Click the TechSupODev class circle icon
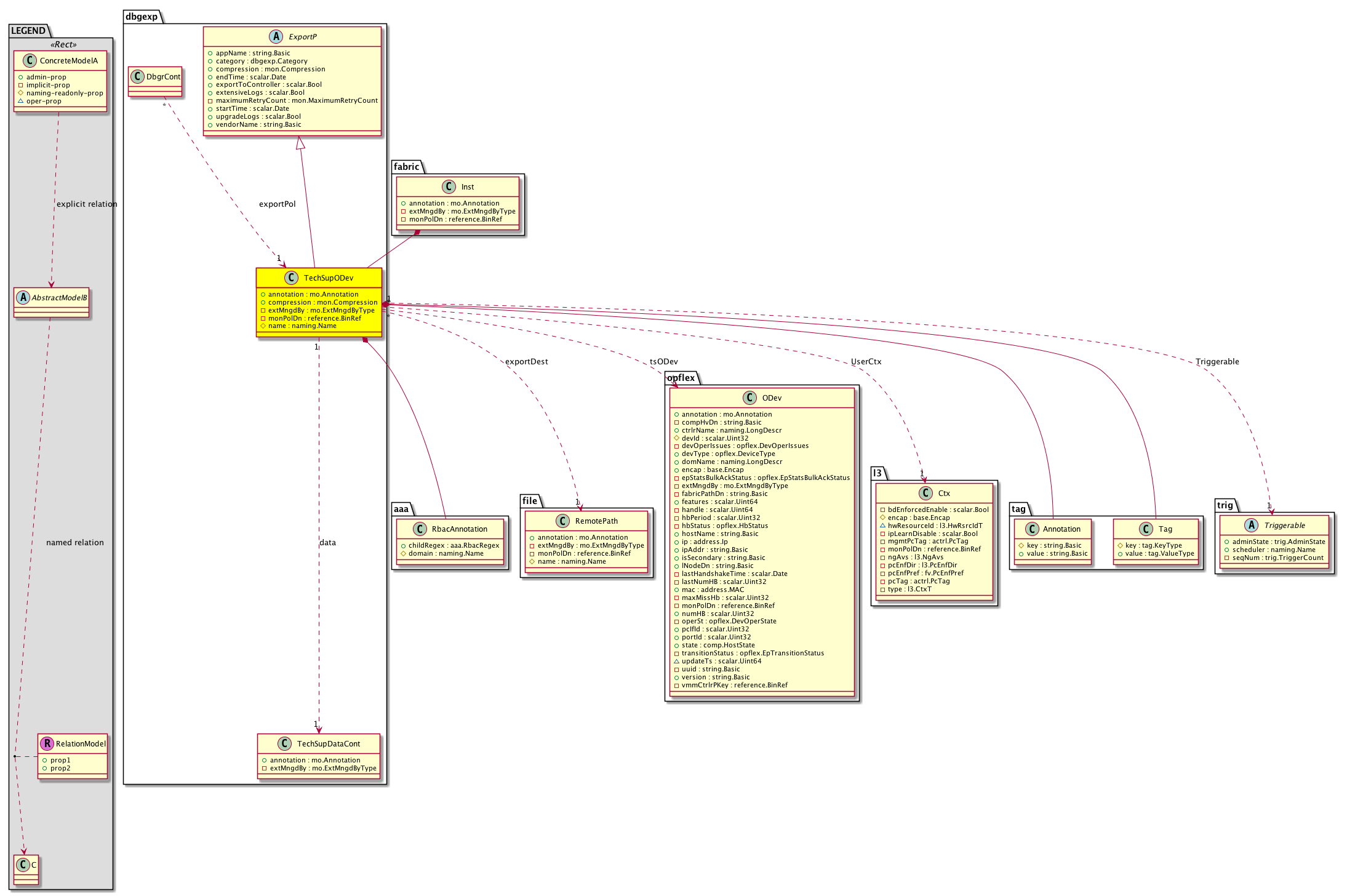 292,278
